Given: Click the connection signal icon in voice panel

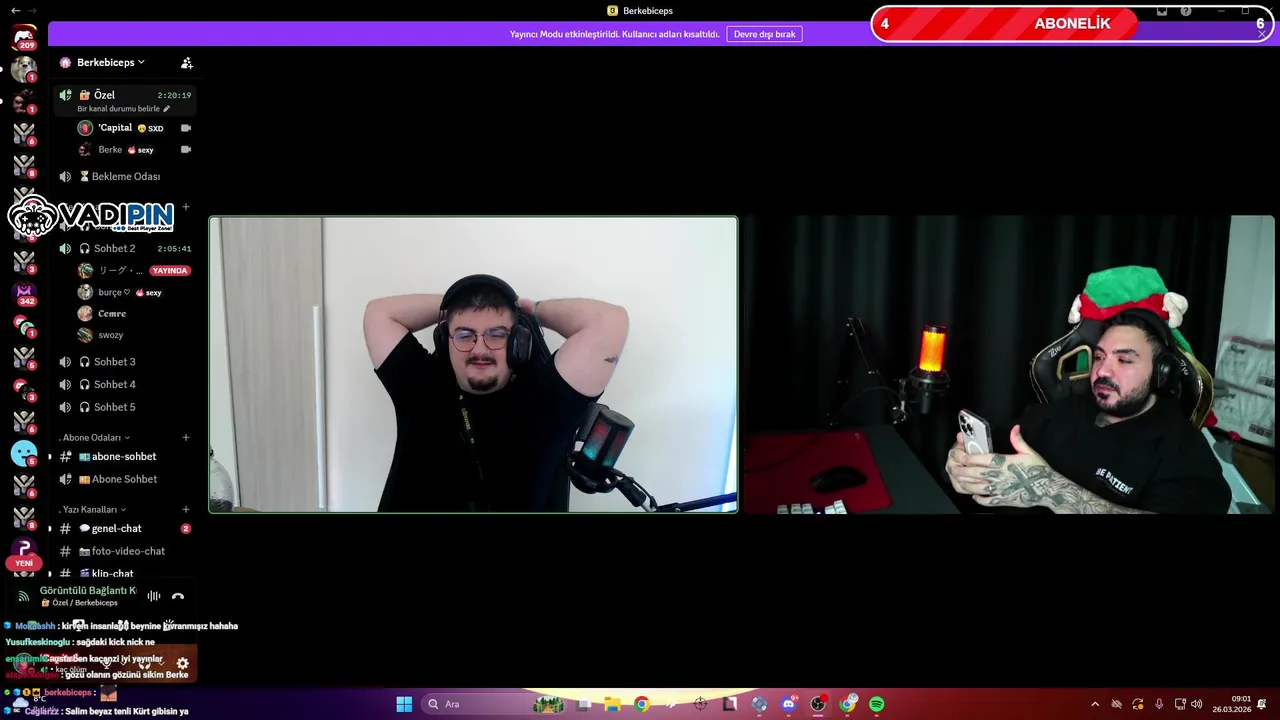Looking at the screenshot, I should [23, 596].
